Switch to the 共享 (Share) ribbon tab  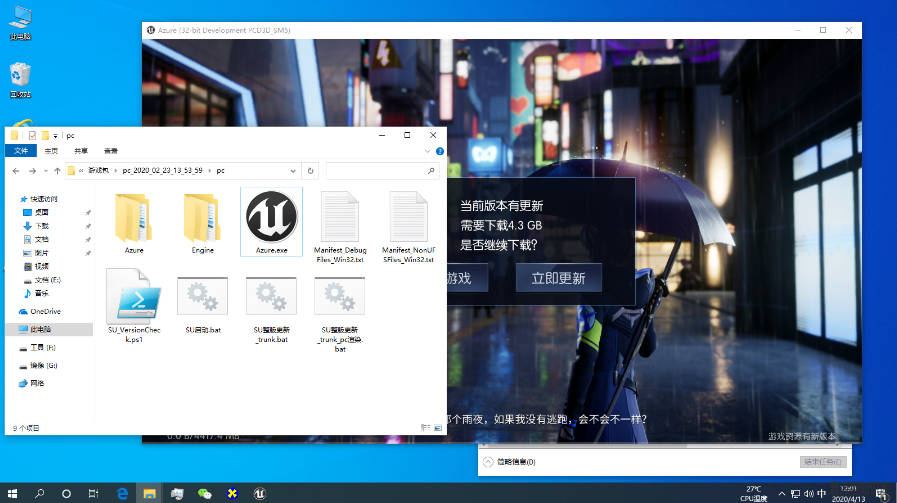click(x=80, y=150)
